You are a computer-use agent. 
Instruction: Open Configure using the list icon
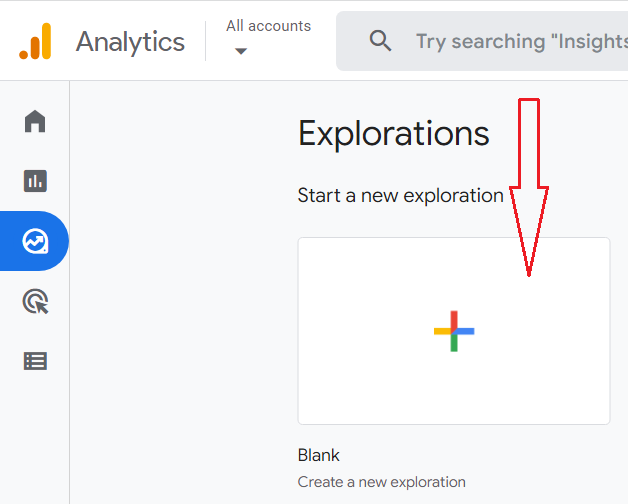click(x=35, y=361)
